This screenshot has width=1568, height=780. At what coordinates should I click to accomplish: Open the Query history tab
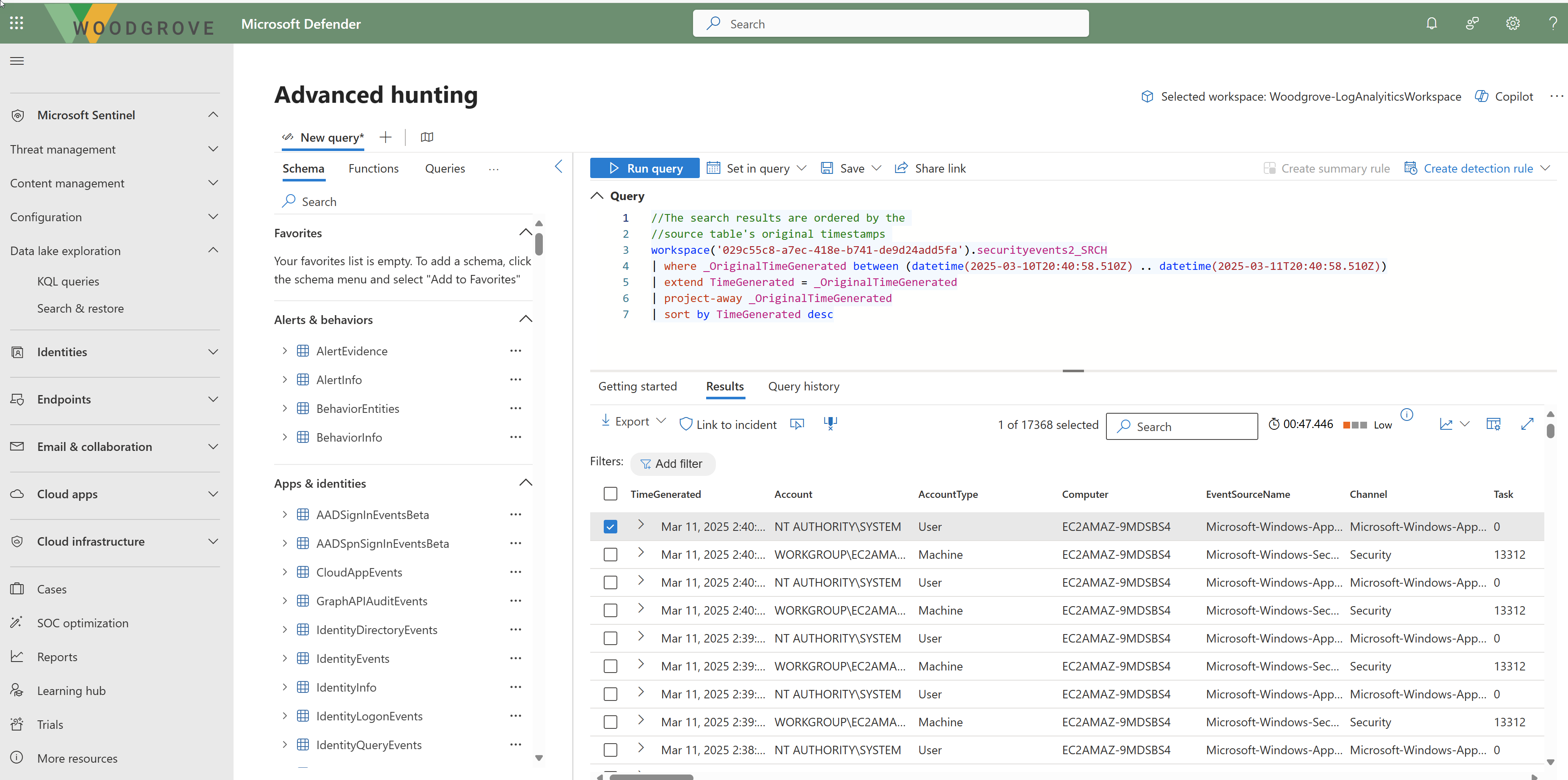tap(803, 386)
